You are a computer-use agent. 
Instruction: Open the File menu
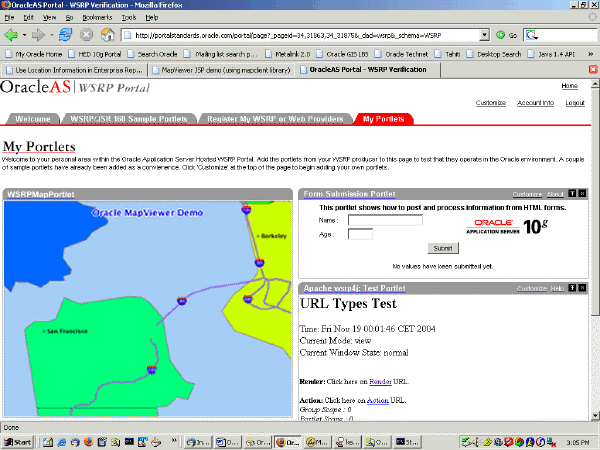(9, 18)
